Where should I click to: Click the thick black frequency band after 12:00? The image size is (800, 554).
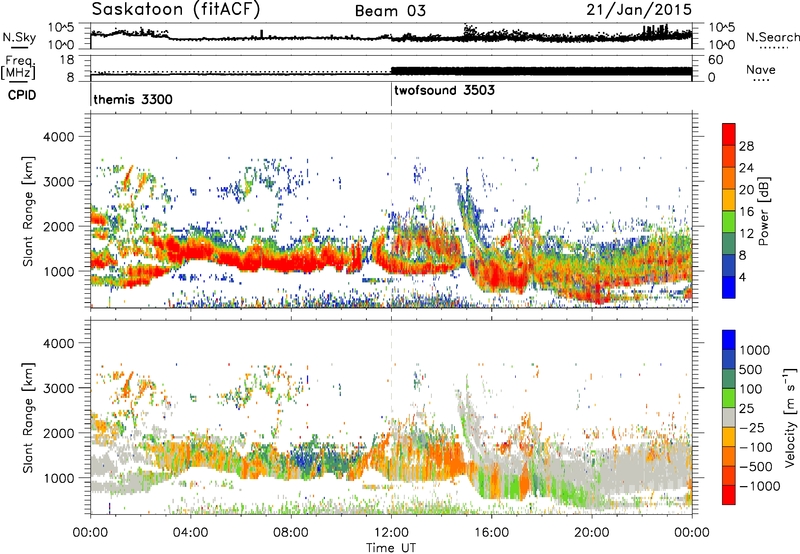[x=541, y=71]
